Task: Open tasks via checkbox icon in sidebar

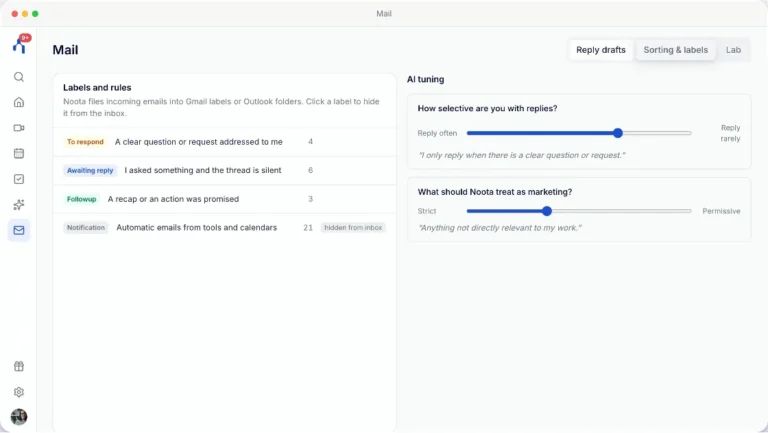Action: coord(19,179)
